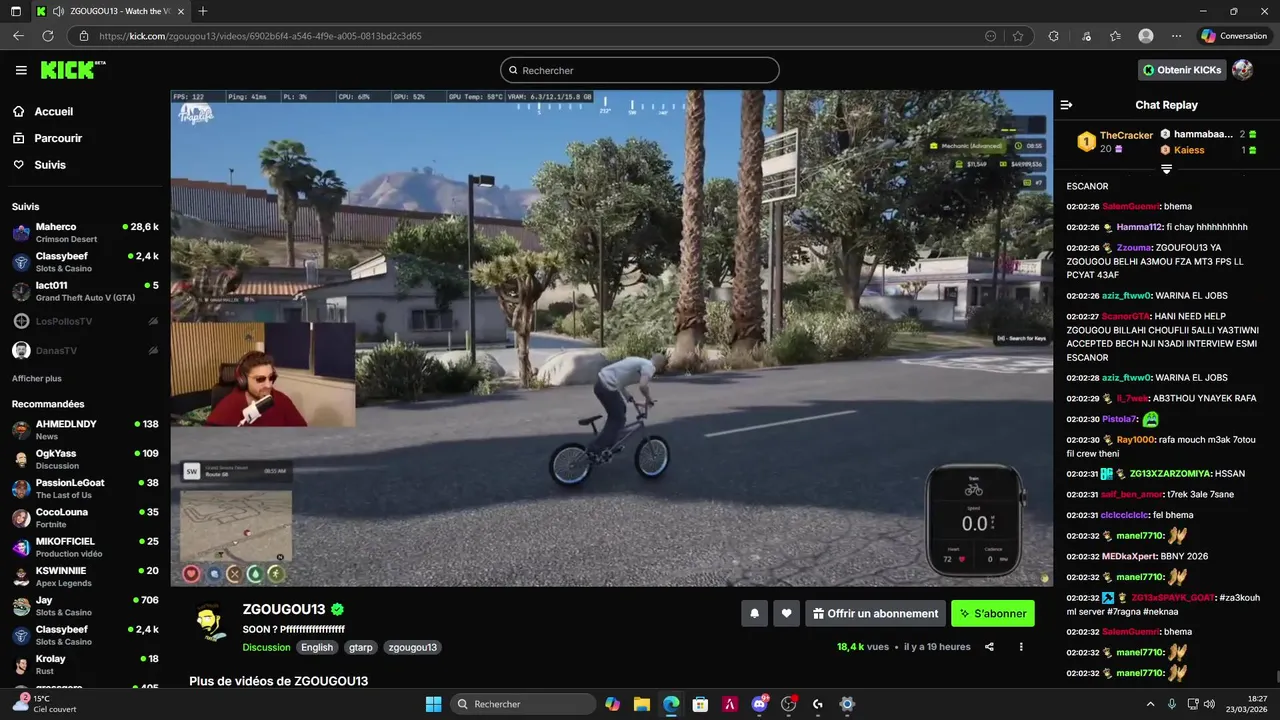Click Kaiess in gift leaderboard
The image size is (1280, 720).
pyautogui.click(x=1189, y=150)
